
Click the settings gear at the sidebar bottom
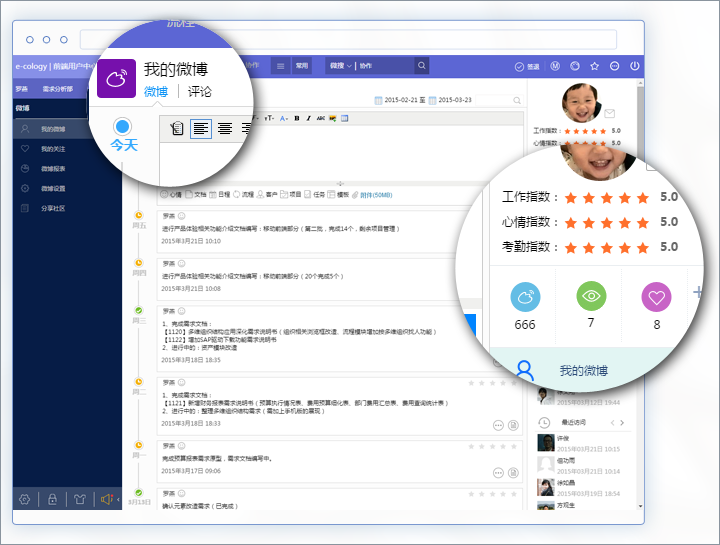[x=25, y=499]
